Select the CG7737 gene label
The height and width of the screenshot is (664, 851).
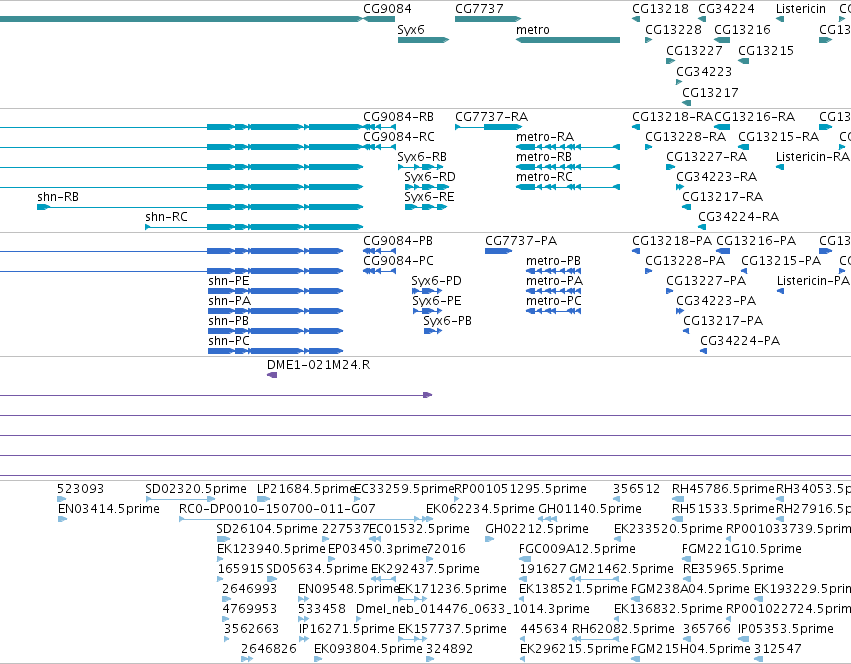point(479,9)
